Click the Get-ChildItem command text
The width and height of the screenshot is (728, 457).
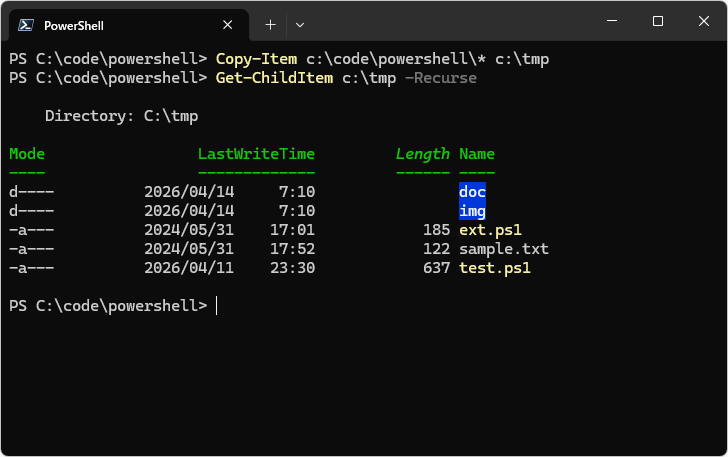point(274,78)
